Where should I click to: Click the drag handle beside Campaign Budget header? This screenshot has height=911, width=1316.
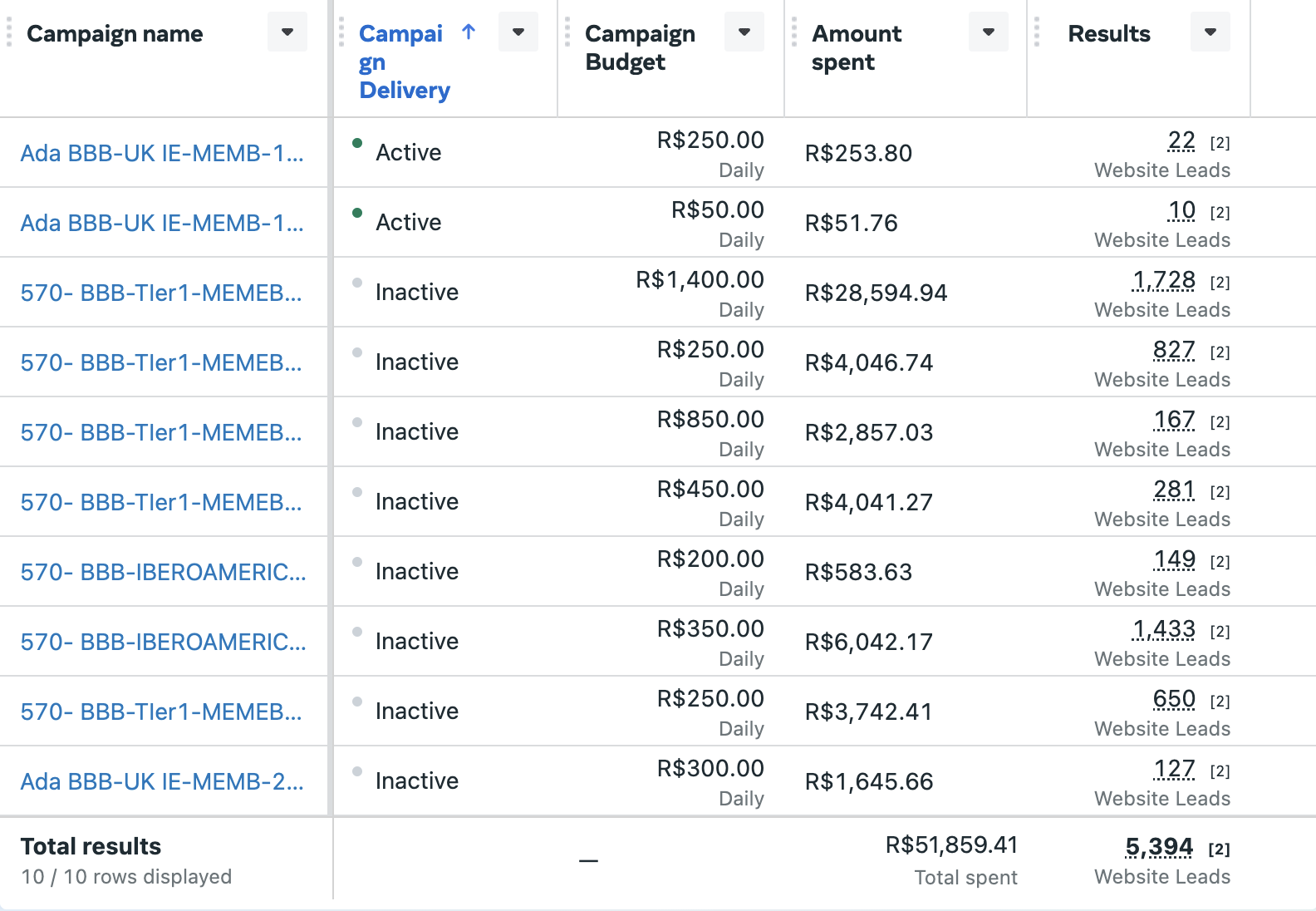coord(567,32)
